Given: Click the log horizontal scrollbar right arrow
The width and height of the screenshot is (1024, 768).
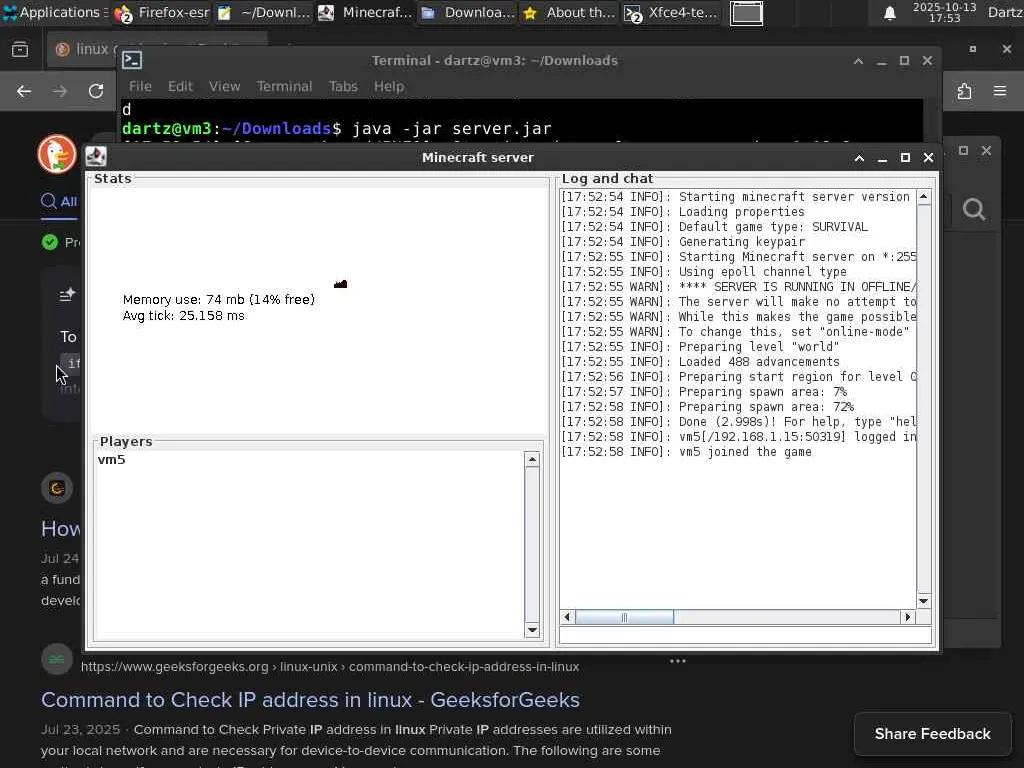Looking at the screenshot, I should [x=907, y=617].
